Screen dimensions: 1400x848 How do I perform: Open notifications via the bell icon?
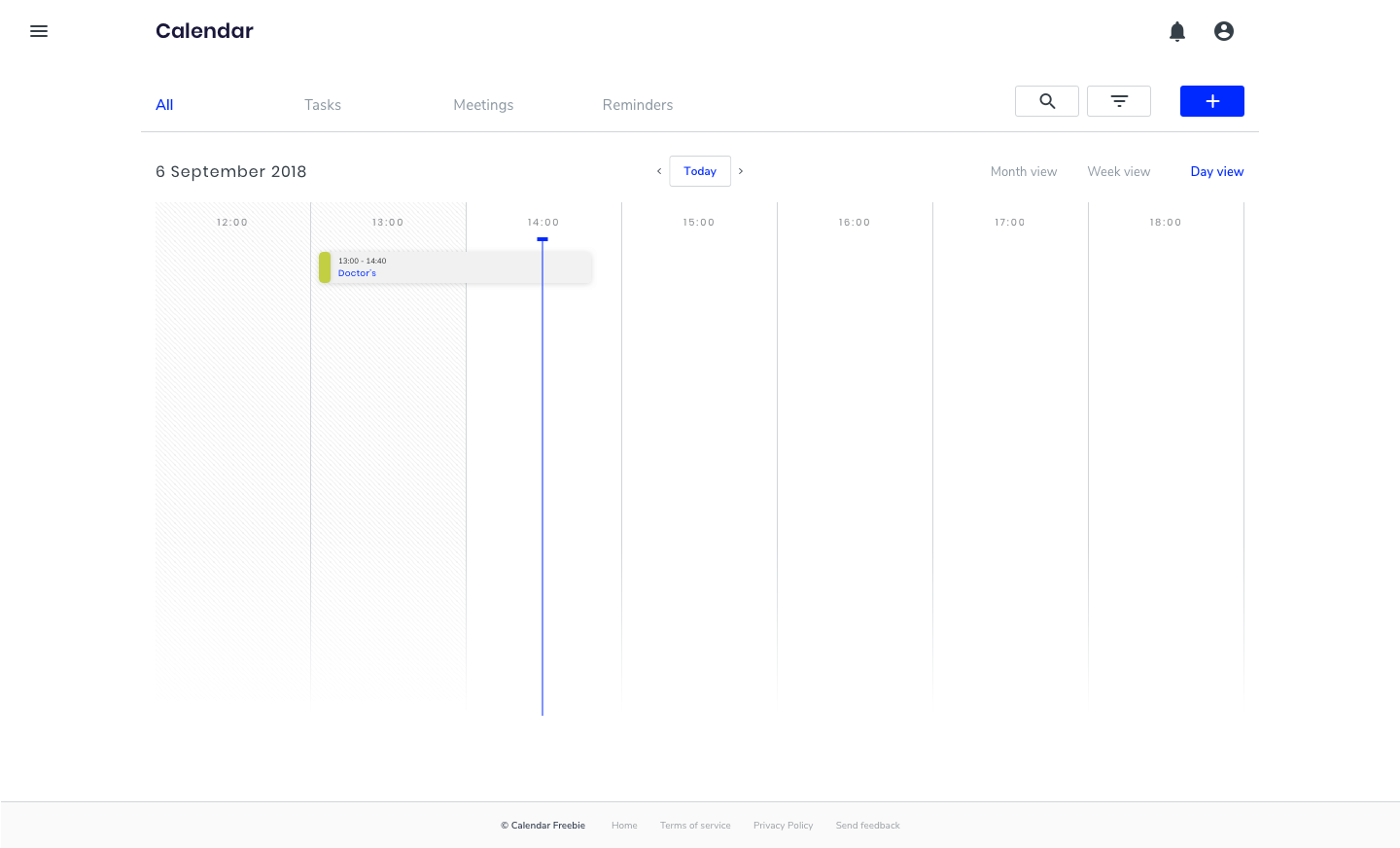1177,31
